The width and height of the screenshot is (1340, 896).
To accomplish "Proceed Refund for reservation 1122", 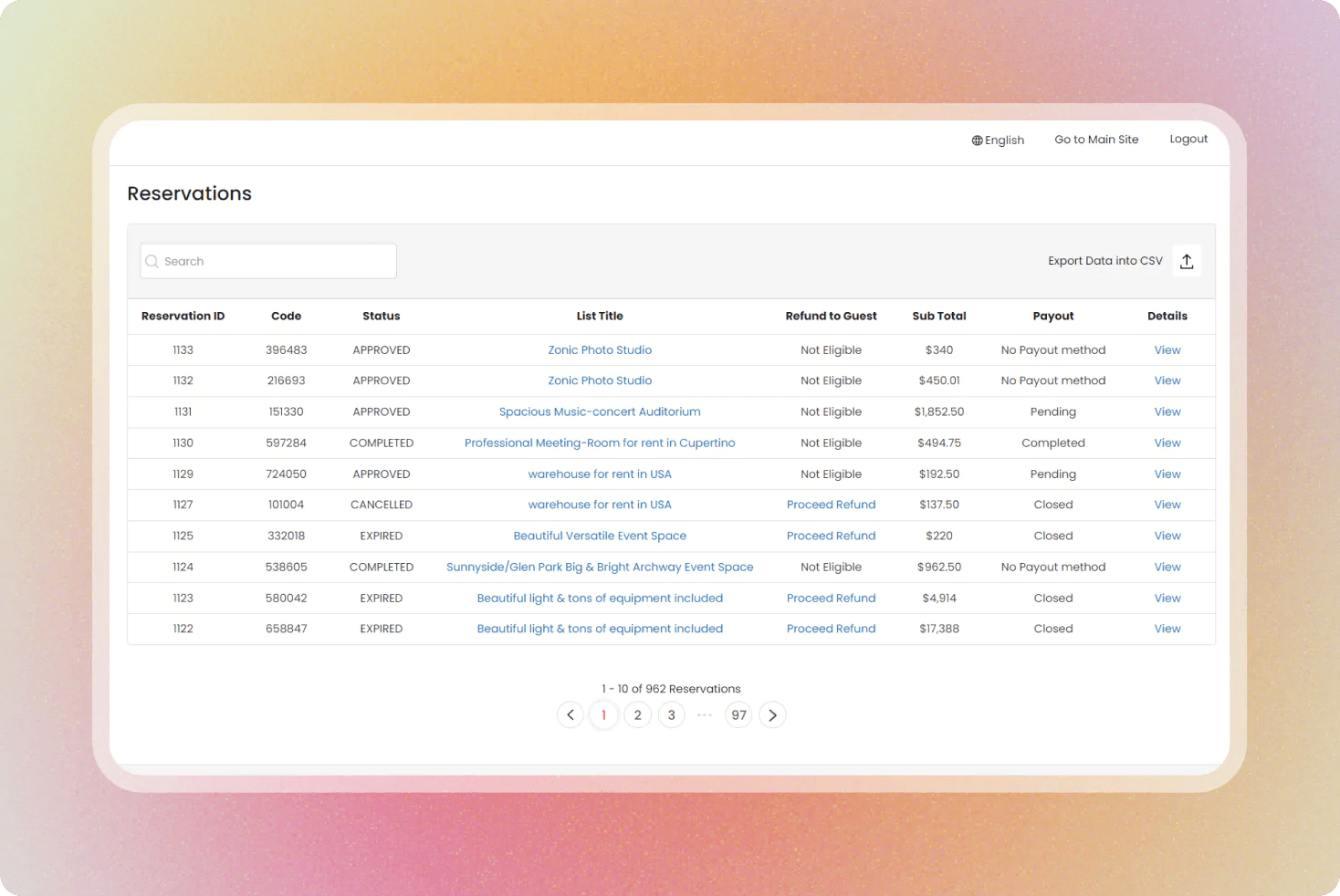I will [831, 629].
